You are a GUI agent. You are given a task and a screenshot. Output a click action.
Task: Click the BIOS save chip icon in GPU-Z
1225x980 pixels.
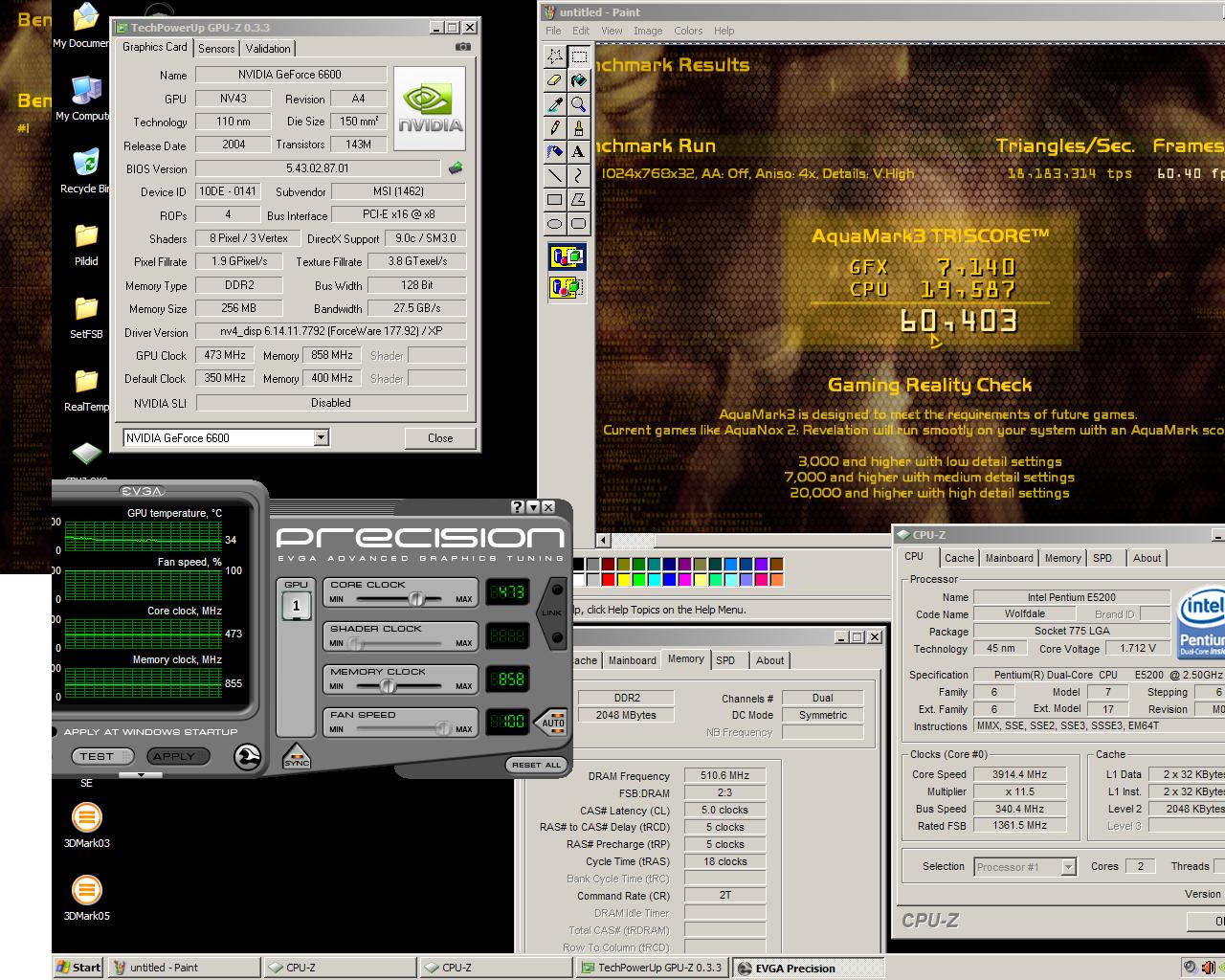(x=456, y=168)
